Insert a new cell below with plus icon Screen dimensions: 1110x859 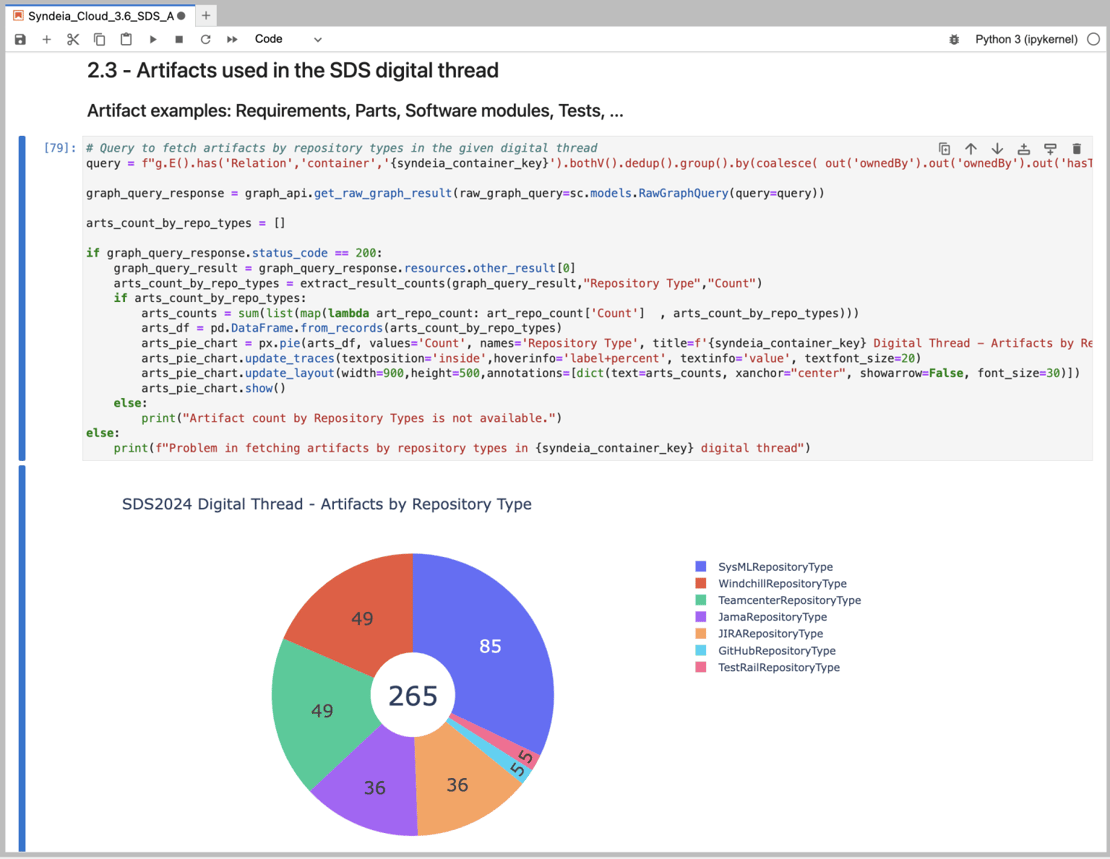coord(47,40)
